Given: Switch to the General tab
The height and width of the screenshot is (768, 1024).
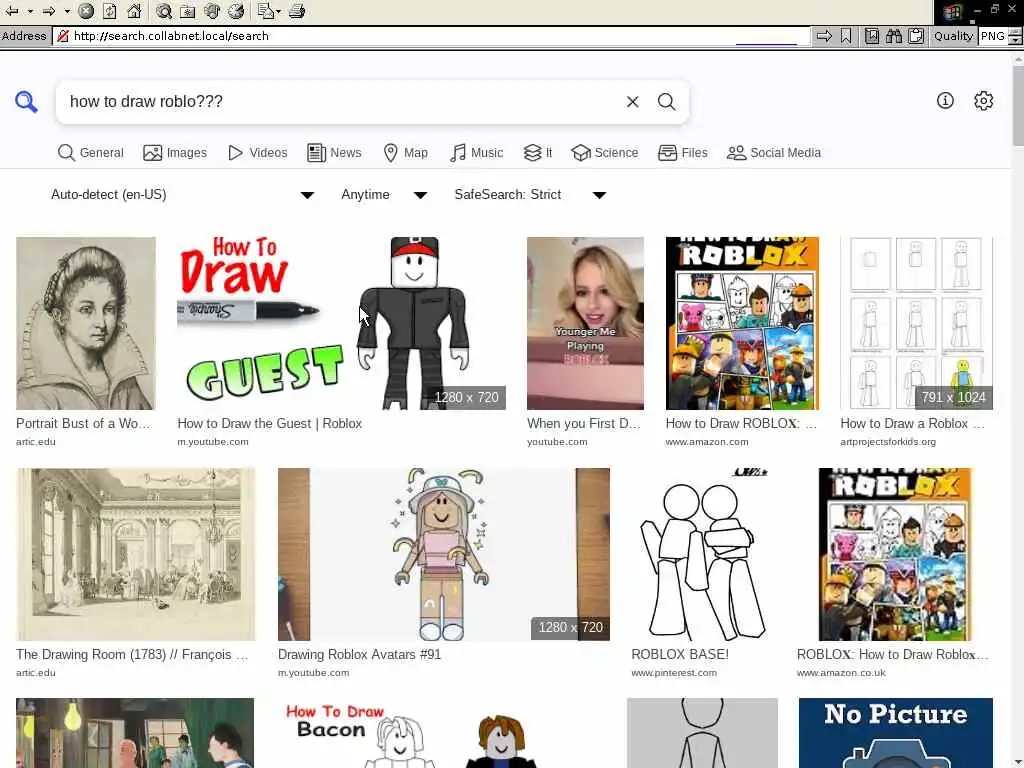Looking at the screenshot, I should click(x=90, y=153).
